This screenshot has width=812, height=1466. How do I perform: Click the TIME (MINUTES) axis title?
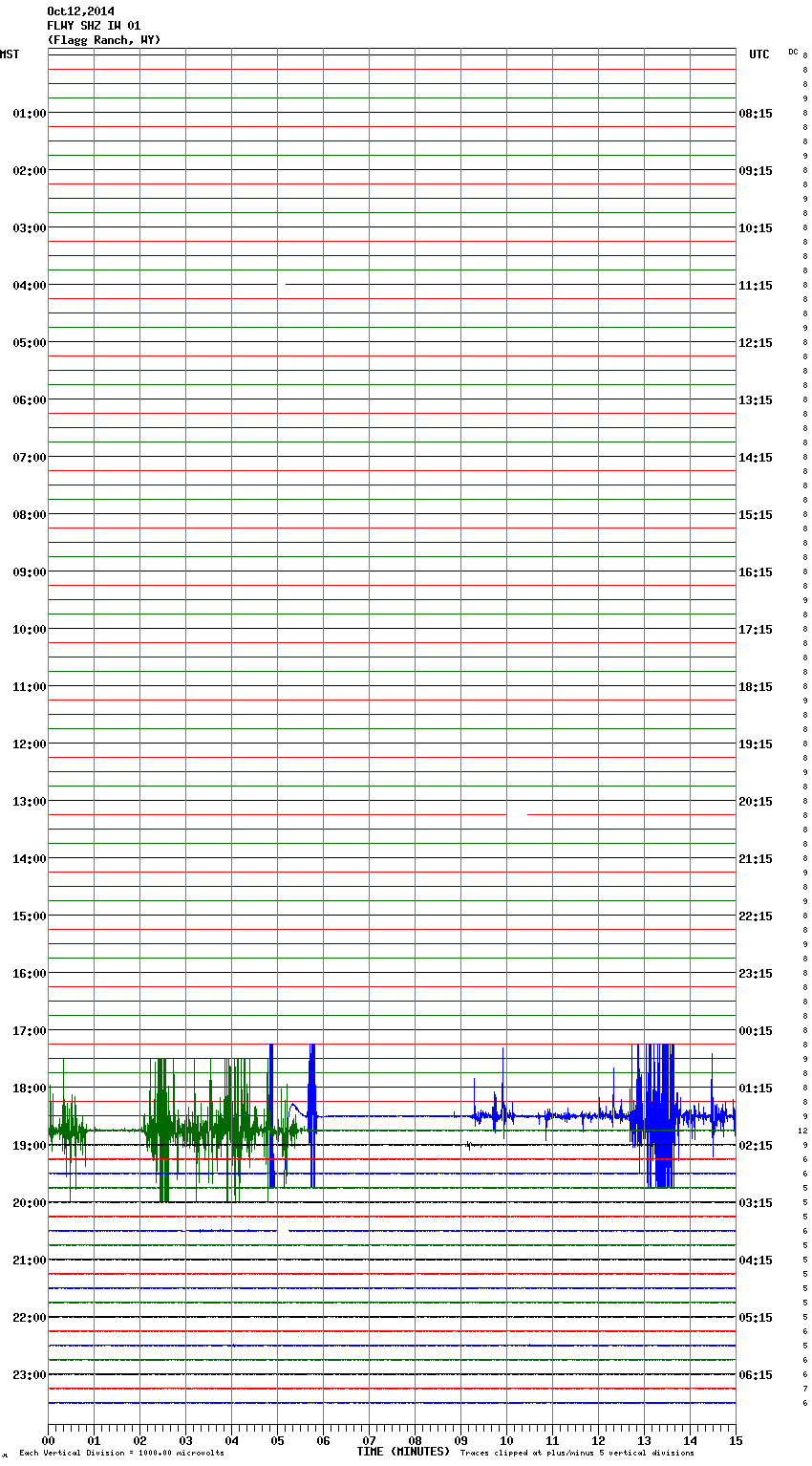point(403,1452)
